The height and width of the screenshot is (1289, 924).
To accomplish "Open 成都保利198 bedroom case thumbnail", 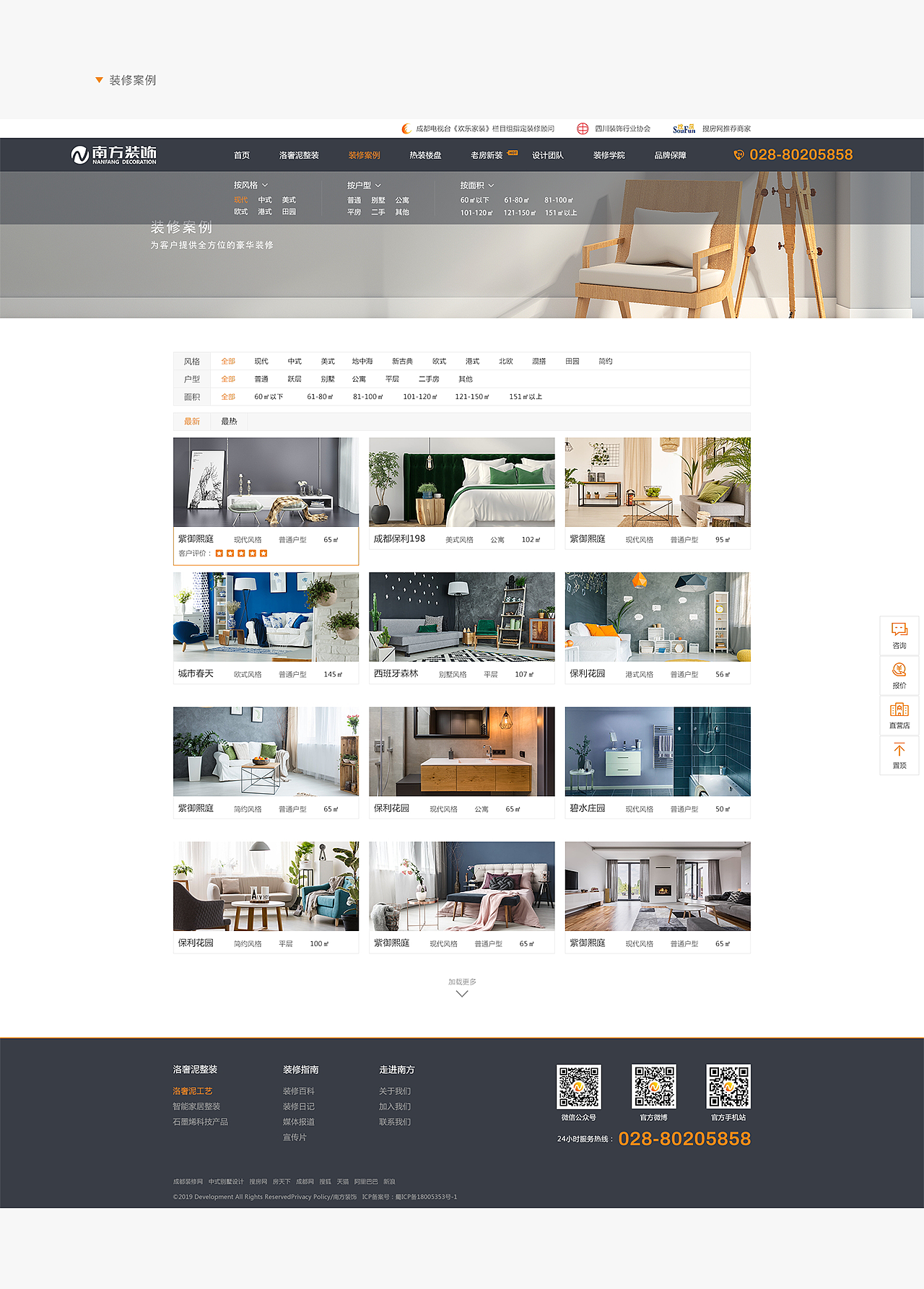I will click(x=462, y=482).
